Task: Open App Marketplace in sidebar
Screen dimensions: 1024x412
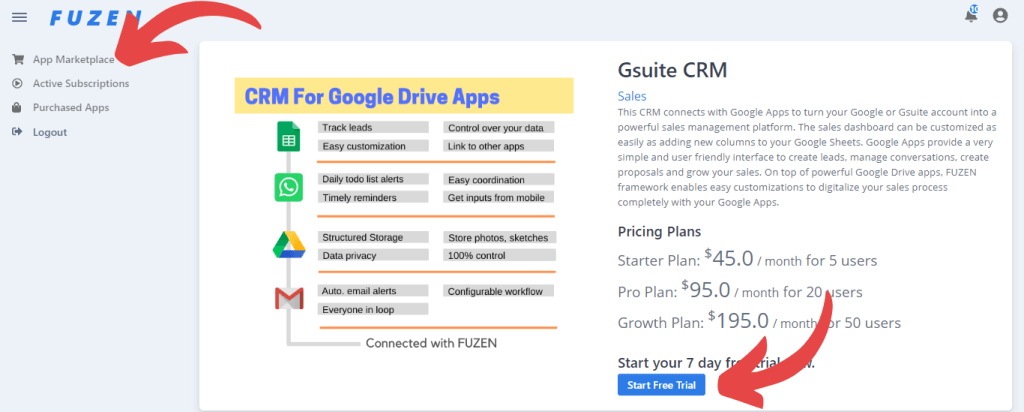Action: tap(74, 59)
